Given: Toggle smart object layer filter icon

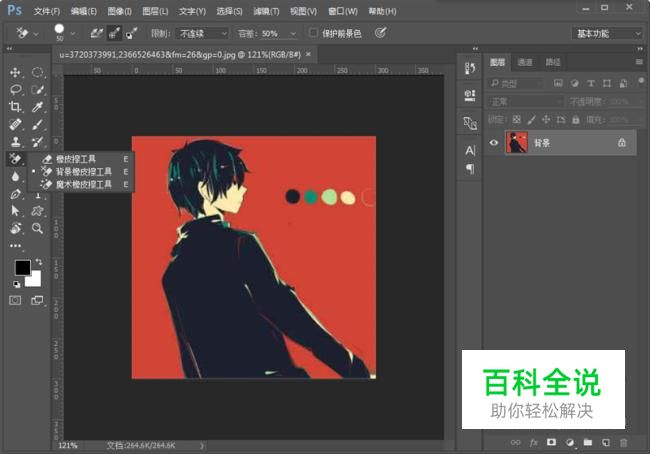Looking at the screenshot, I should 623,83.
